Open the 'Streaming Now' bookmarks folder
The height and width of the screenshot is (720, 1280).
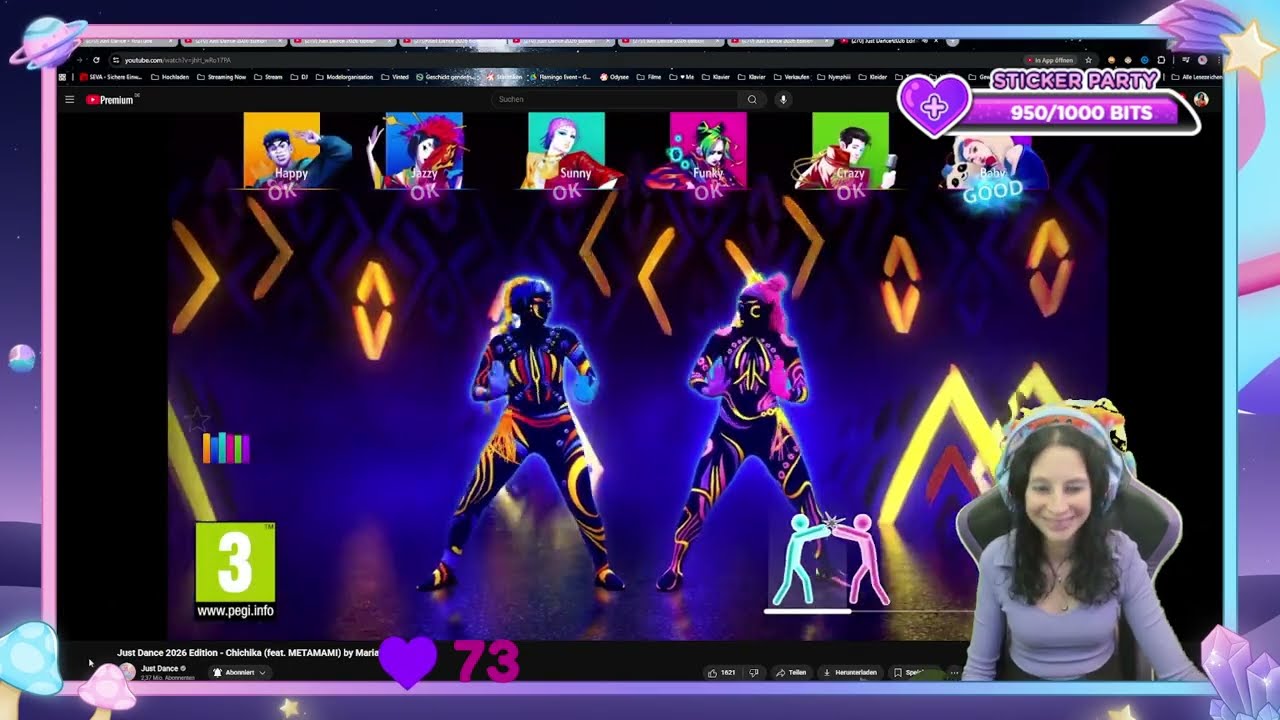tap(220, 77)
